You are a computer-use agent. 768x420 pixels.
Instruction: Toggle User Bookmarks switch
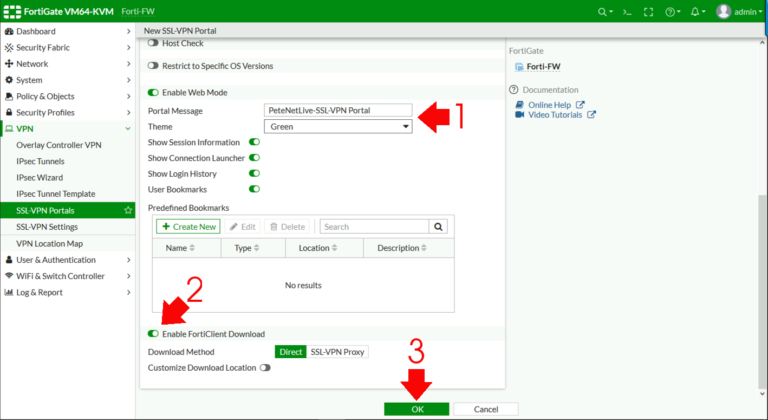[x=254, y=189]
